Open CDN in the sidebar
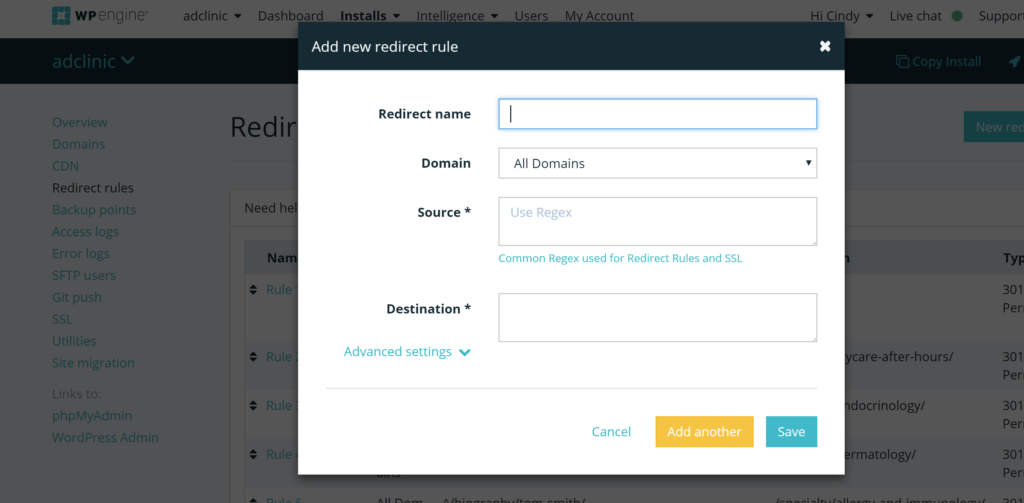 pos(65,166)
